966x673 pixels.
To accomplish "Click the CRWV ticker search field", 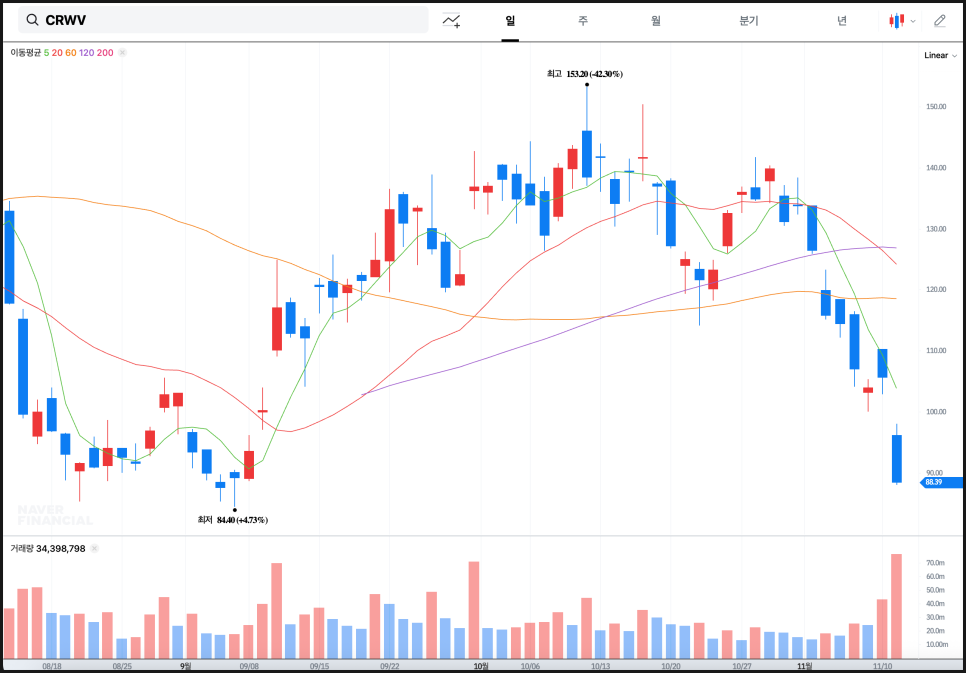I will [230, 20].
